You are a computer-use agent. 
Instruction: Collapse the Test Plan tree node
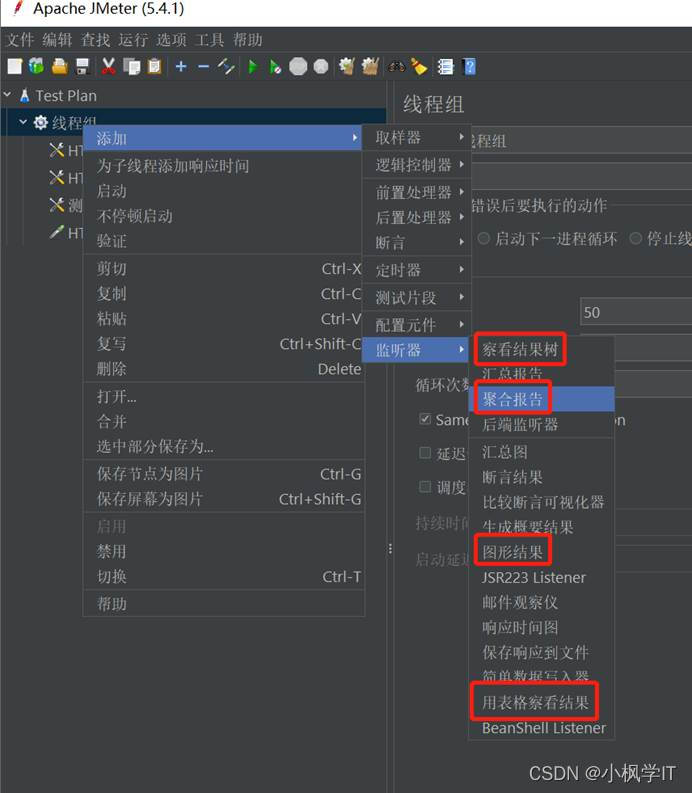(8, 95)
